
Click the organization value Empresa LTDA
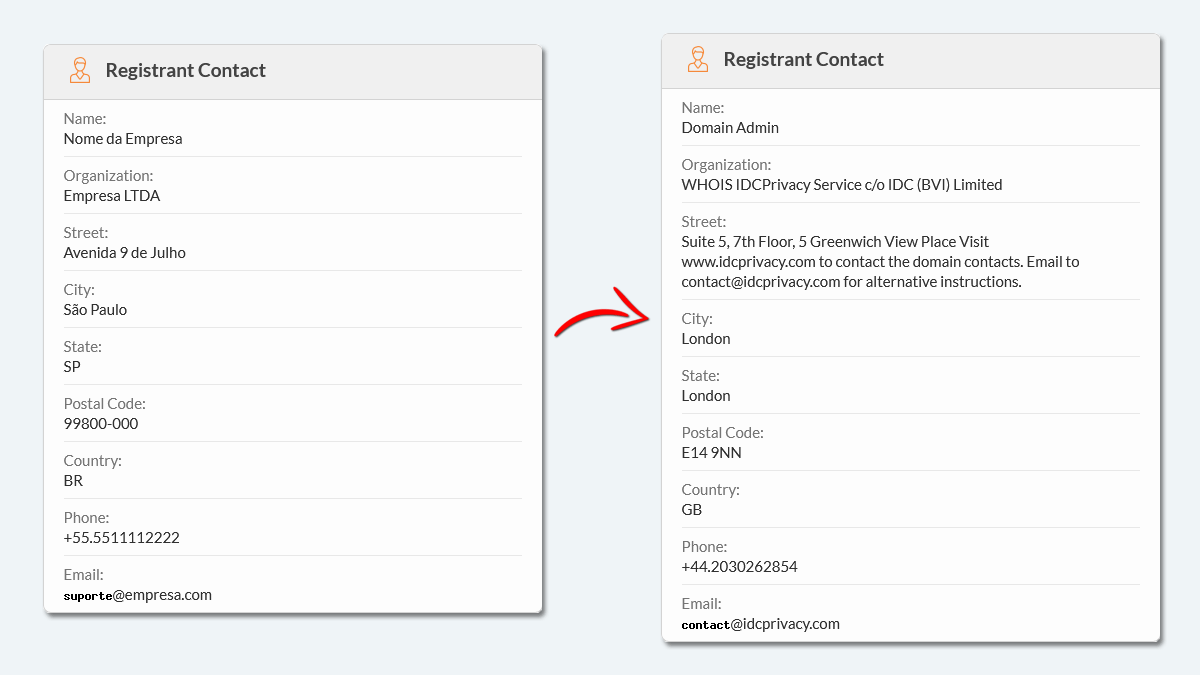pyautogui.click(x=112, y=196)
